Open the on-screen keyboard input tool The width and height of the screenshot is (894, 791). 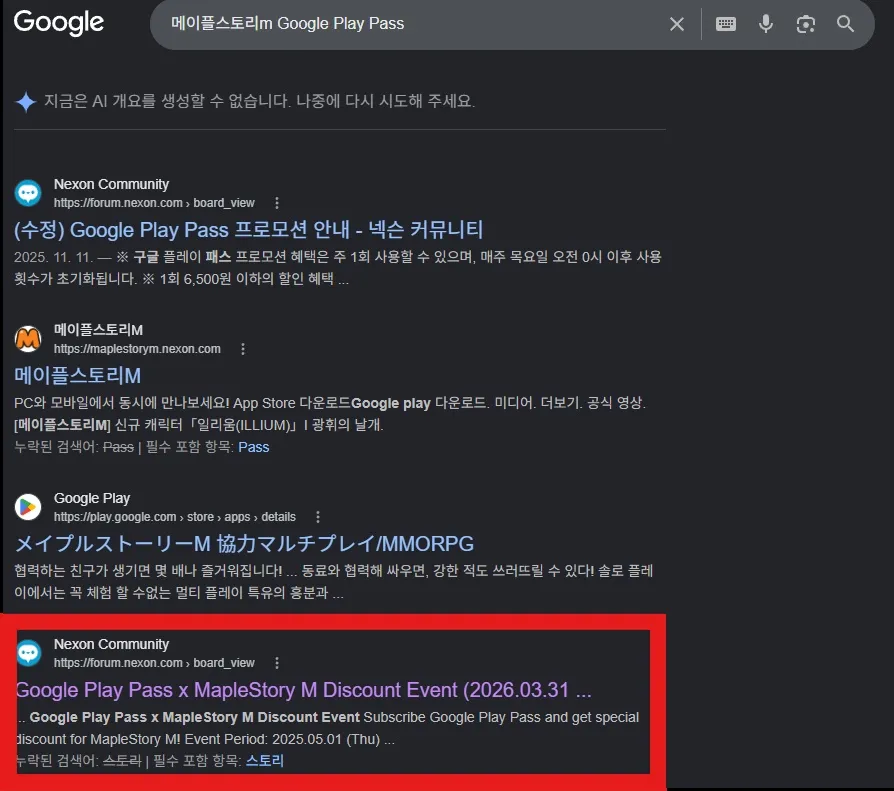point(726,24)
